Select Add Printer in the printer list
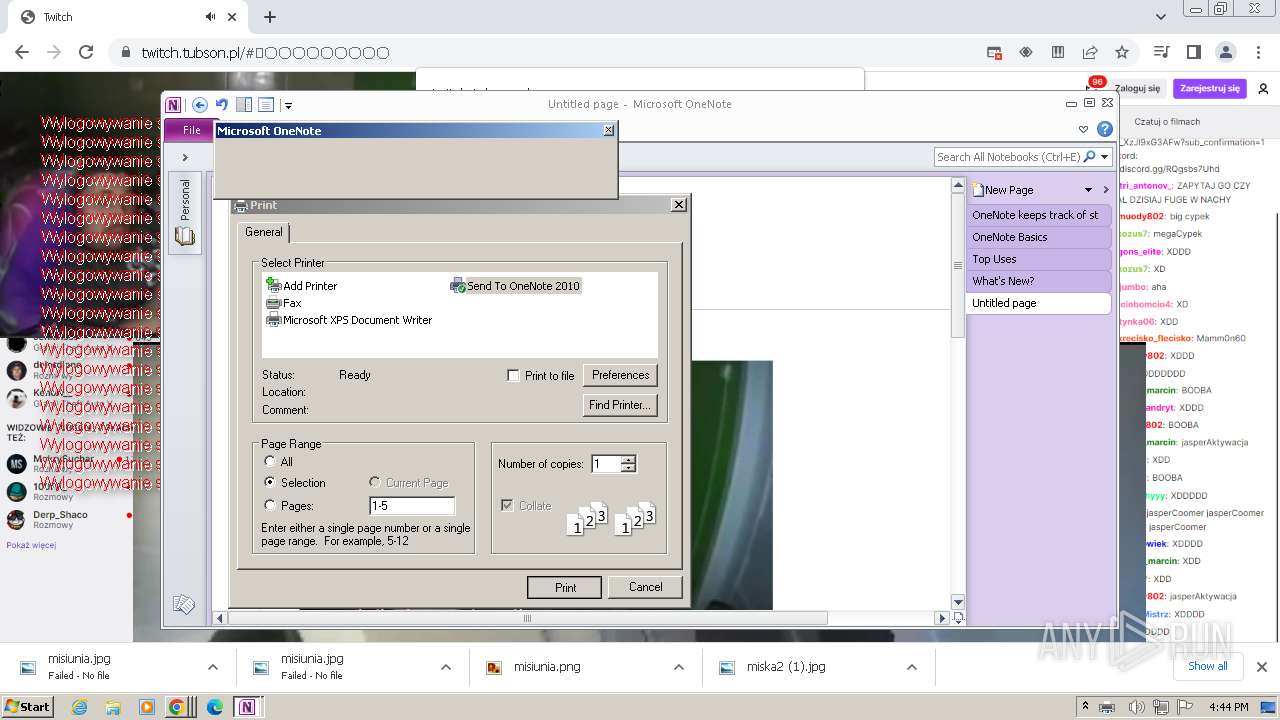The height and width of the screenshot is (720, 1280). tap(302, 286)
